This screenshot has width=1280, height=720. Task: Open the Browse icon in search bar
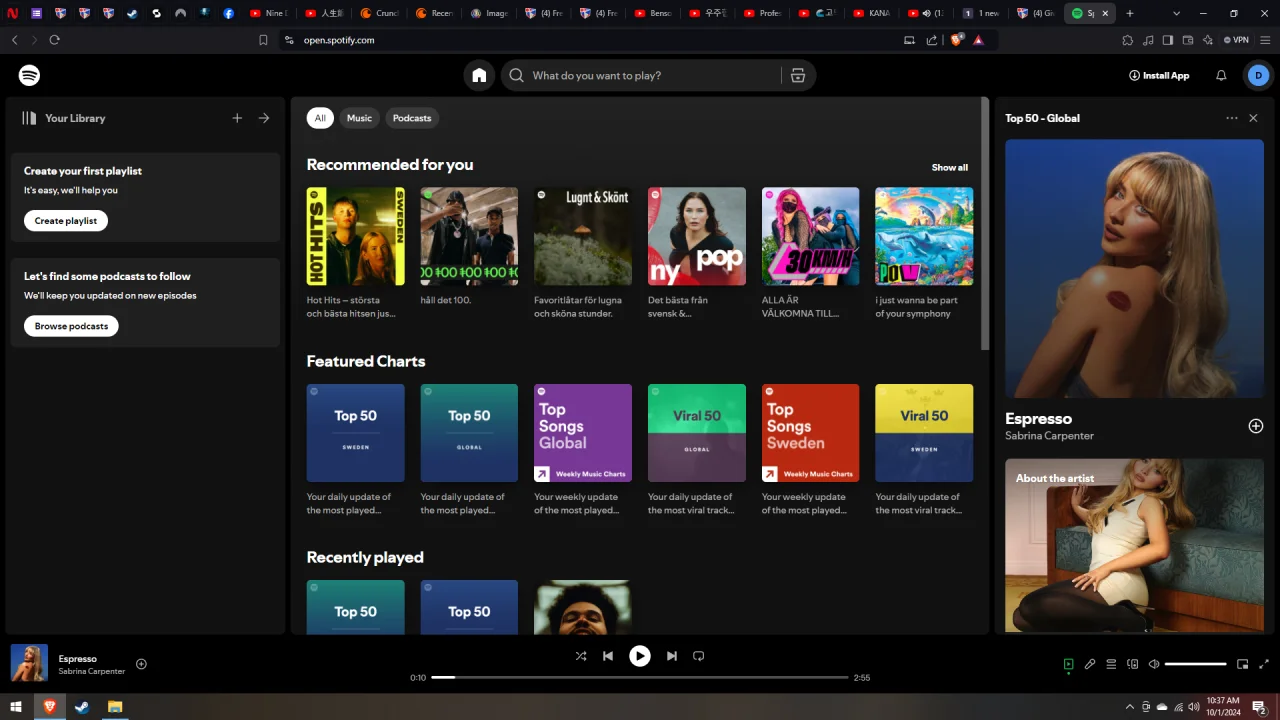(798, 75)
